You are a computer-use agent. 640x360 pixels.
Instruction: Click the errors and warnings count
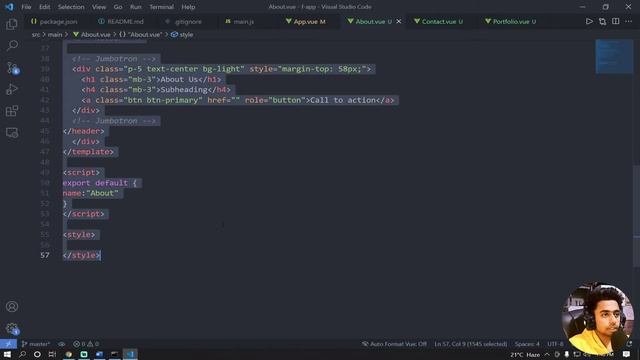pos(86,344)
